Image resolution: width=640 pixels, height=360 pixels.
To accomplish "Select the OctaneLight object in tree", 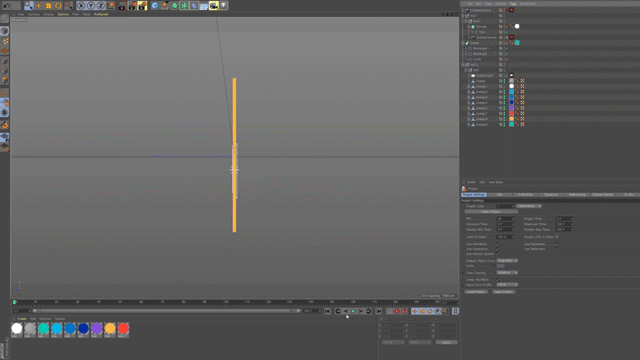I will (x=484, y=76).
